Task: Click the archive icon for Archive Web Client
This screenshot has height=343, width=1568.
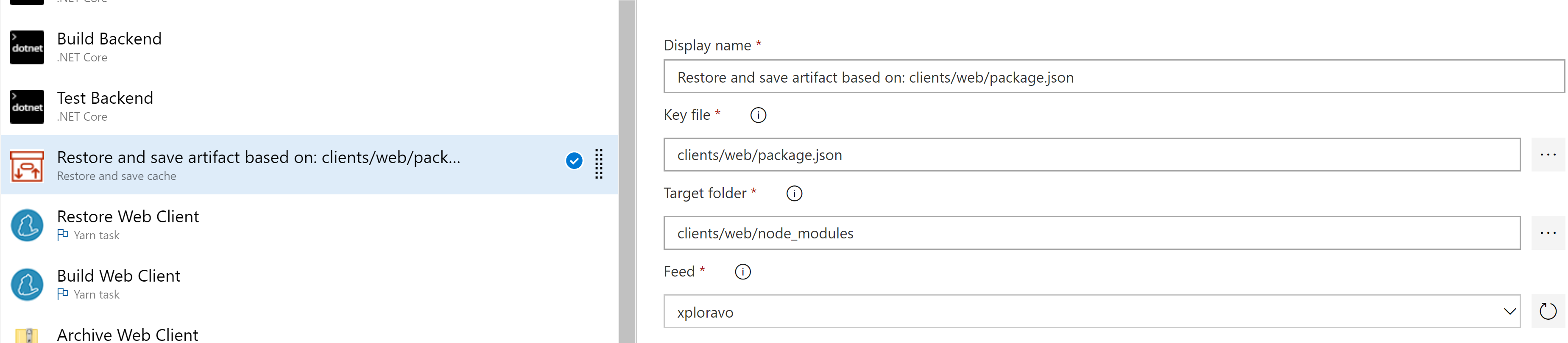Action: [x=28, y=336]
